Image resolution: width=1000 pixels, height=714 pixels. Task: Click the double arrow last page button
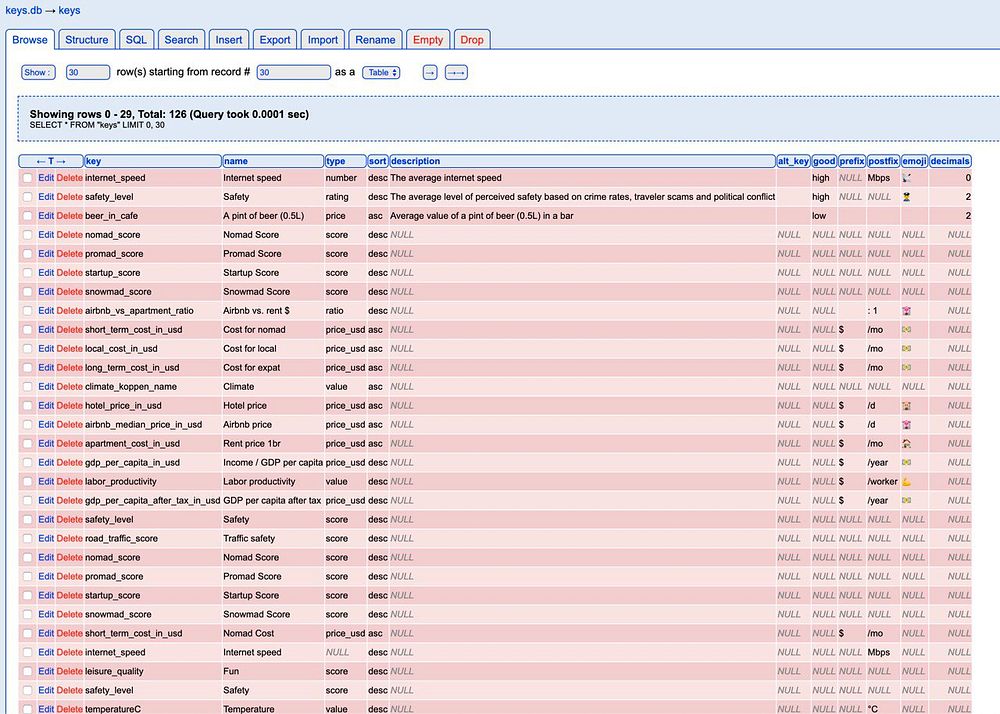457,73
